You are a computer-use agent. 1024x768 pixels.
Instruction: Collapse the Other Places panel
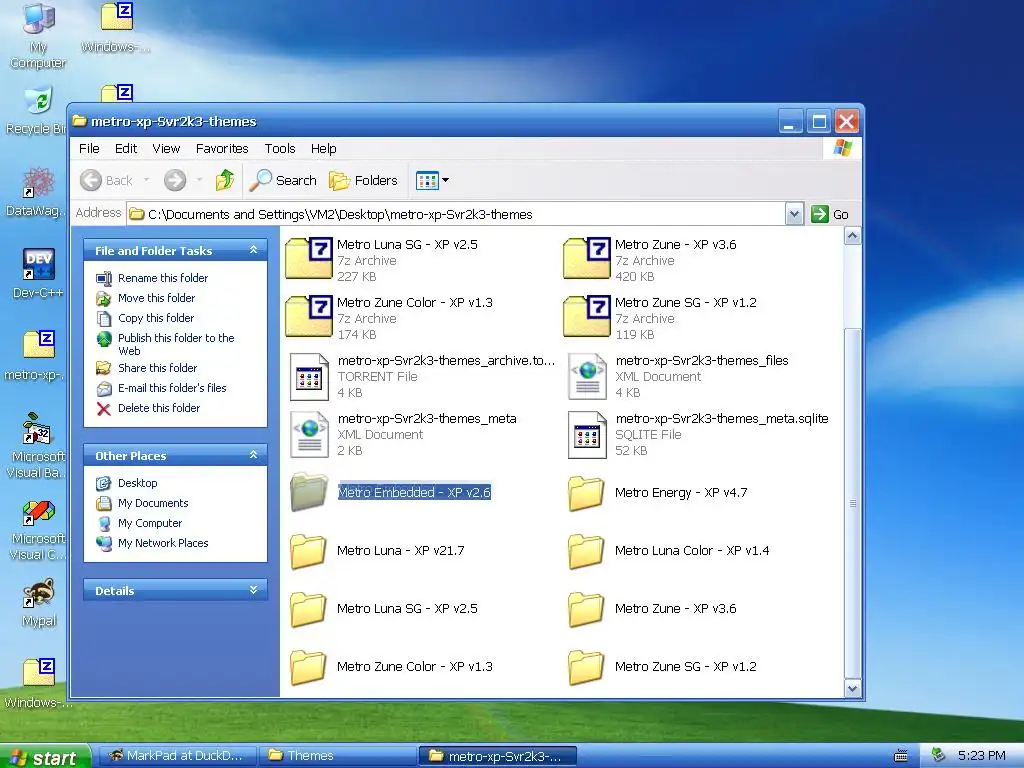pos(253,455)
